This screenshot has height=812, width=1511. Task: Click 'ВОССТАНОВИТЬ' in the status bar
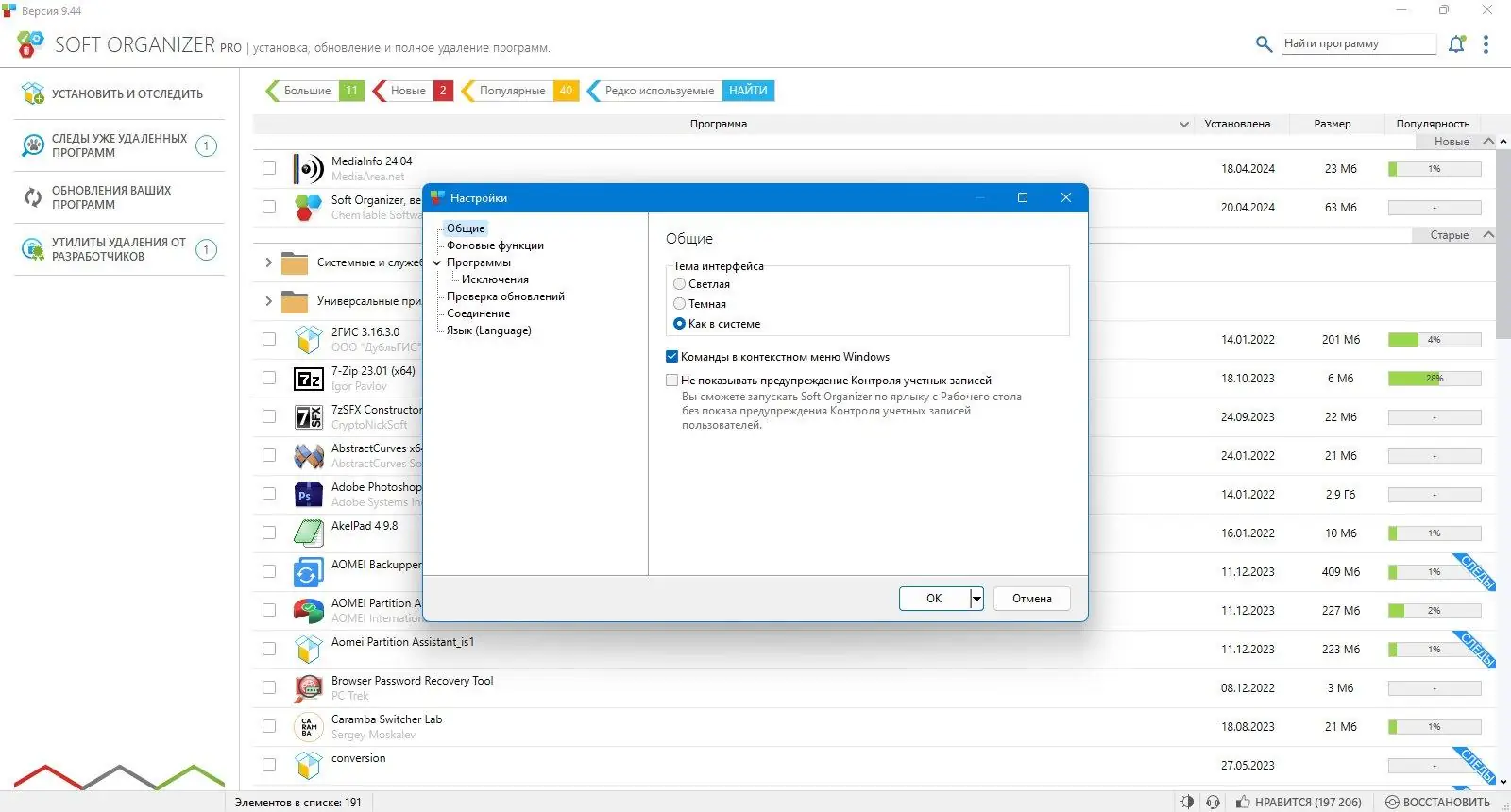point(1437,802)
